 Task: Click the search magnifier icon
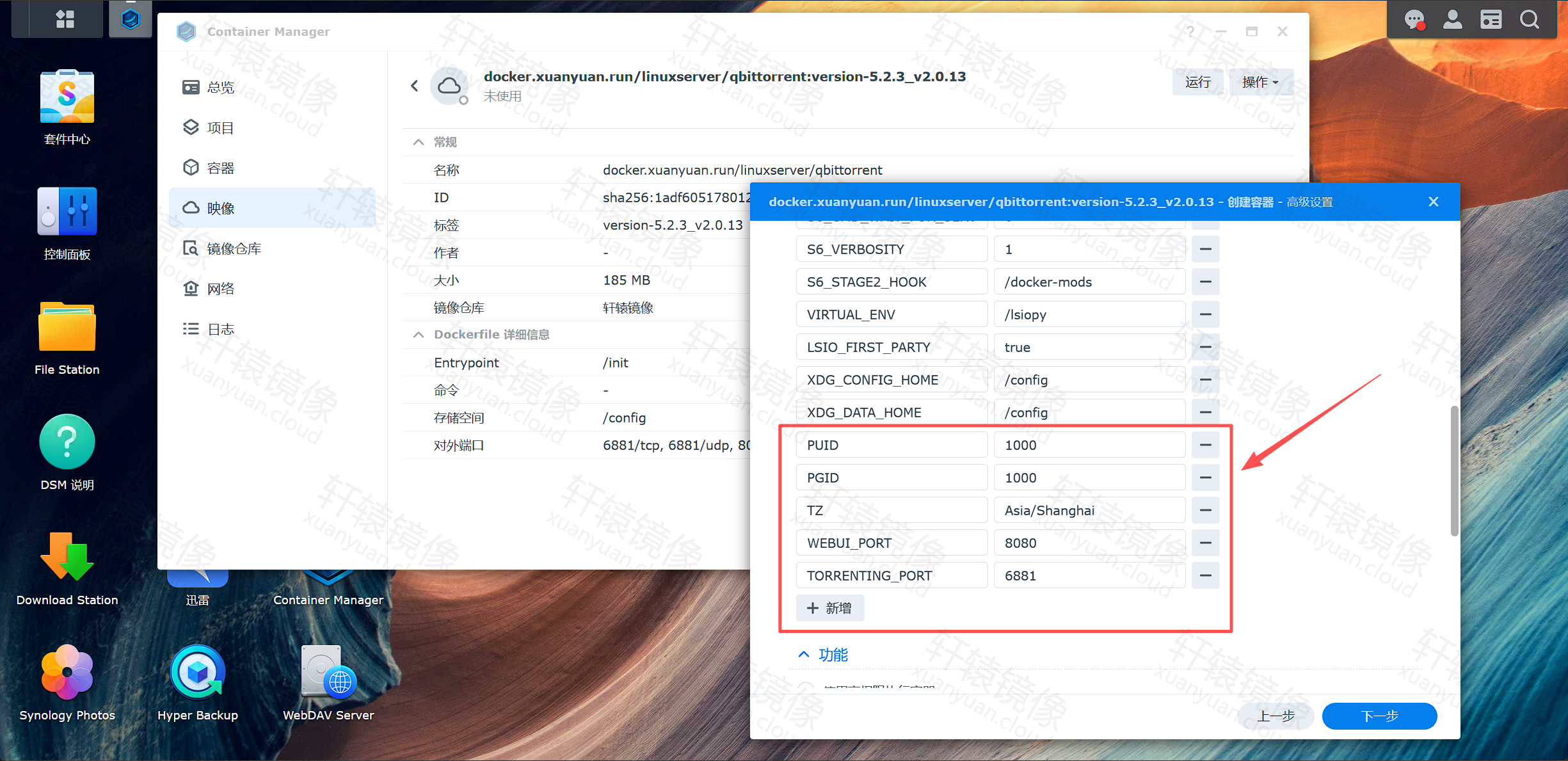coord(1529,20)
